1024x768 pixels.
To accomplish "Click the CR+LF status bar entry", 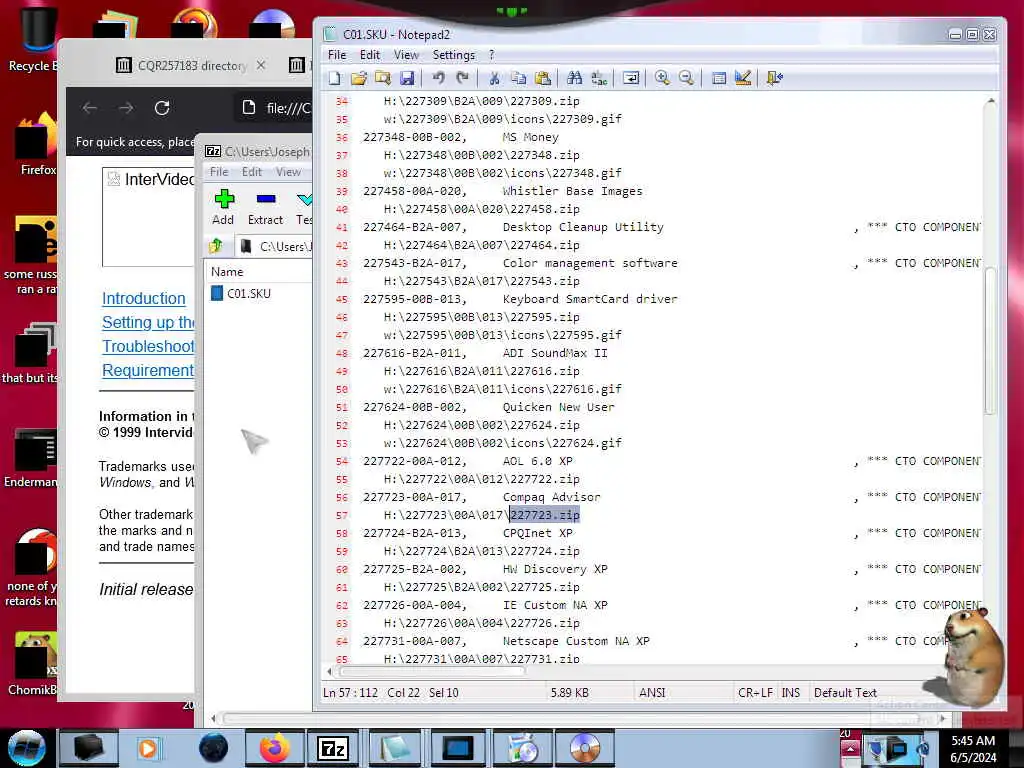I will point(755,692).
